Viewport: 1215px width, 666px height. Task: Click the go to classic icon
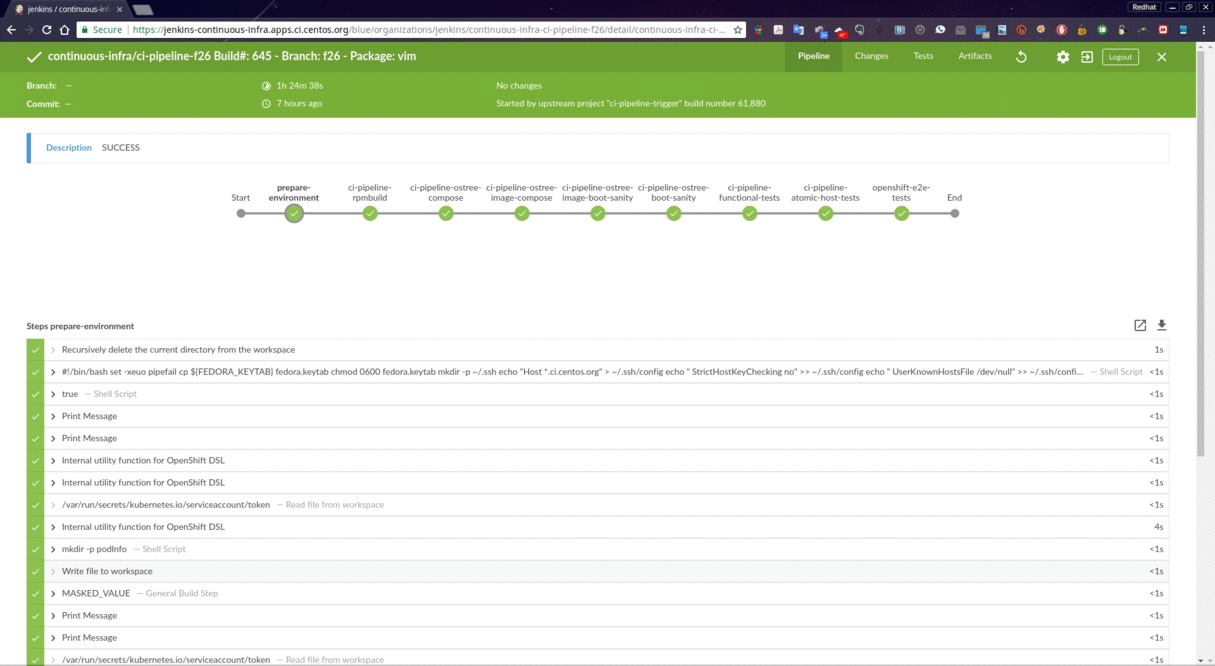1087,57
